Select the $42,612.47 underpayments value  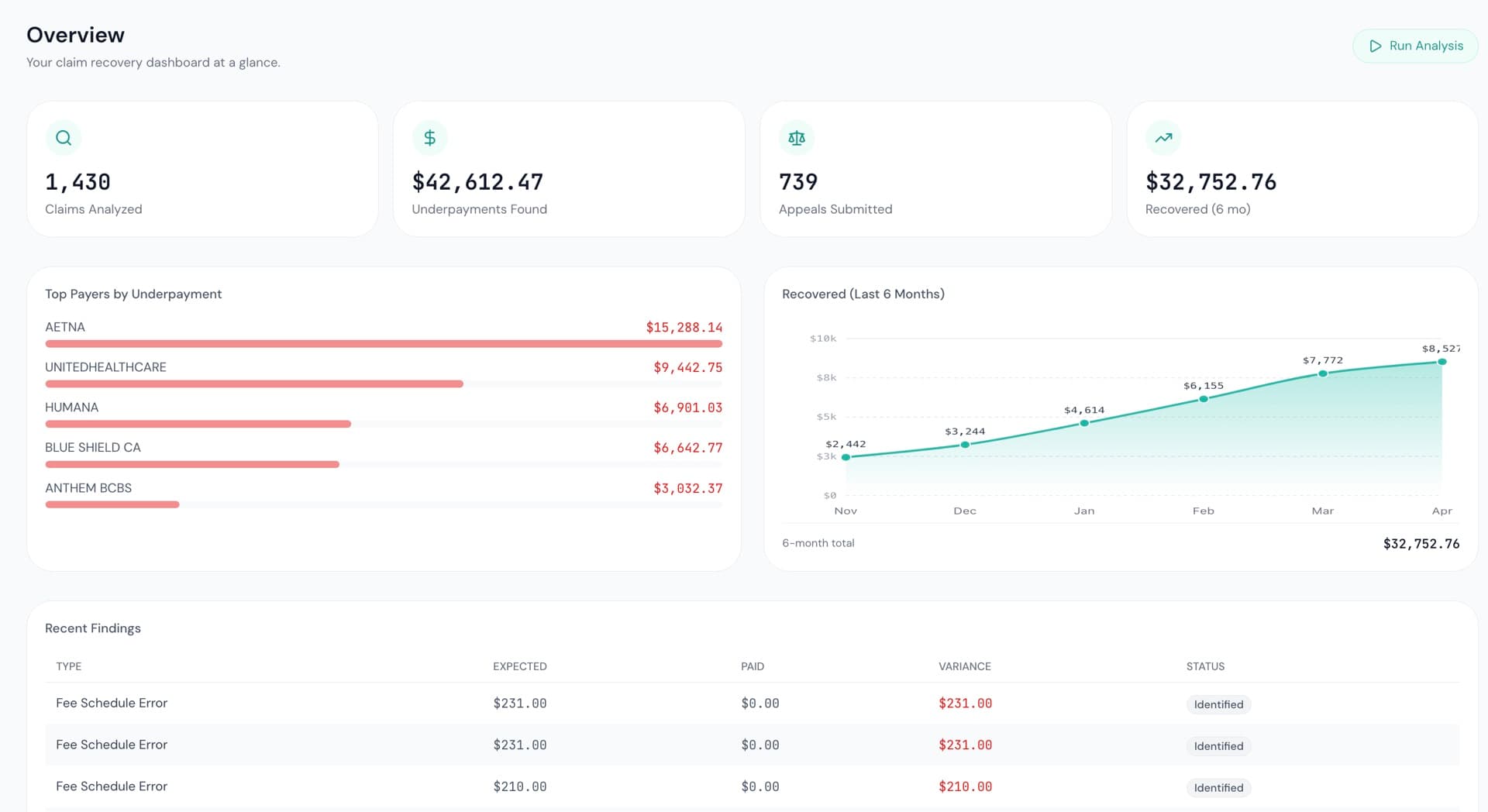point(477,182)
